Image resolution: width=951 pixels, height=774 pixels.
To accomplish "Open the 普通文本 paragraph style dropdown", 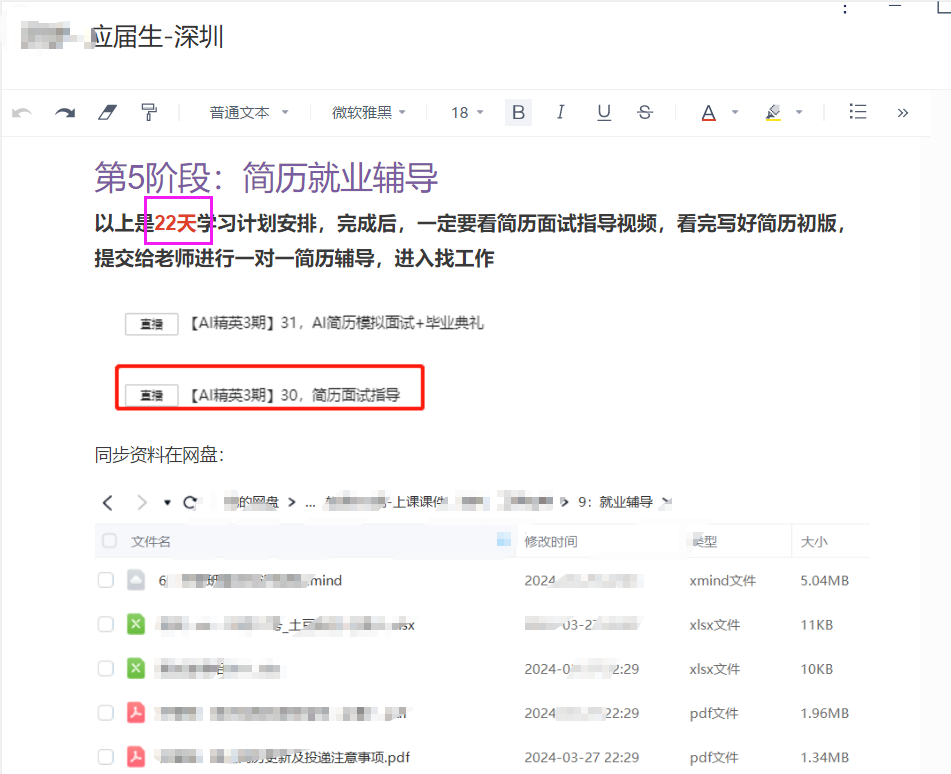I will coord(248,113).
